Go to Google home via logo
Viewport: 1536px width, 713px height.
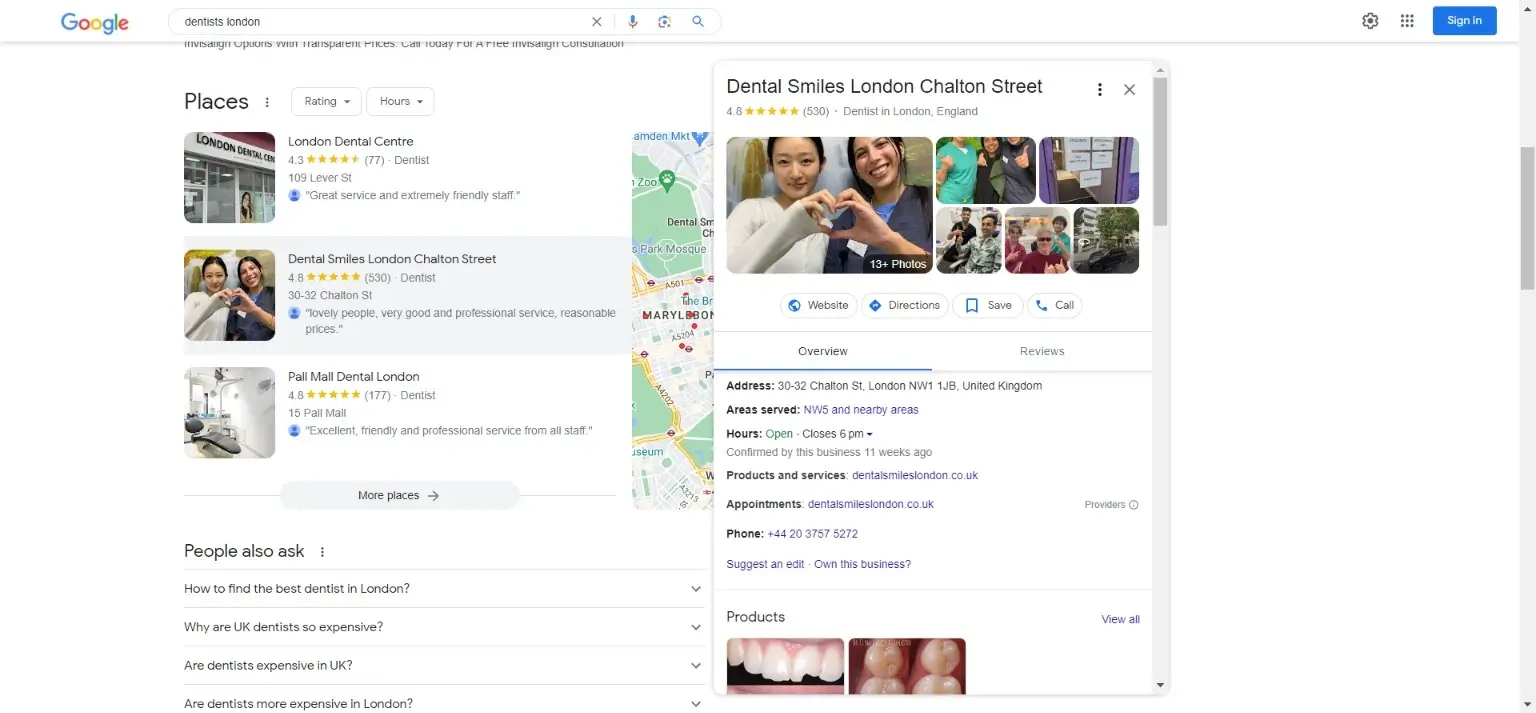(x=95, y=22)
